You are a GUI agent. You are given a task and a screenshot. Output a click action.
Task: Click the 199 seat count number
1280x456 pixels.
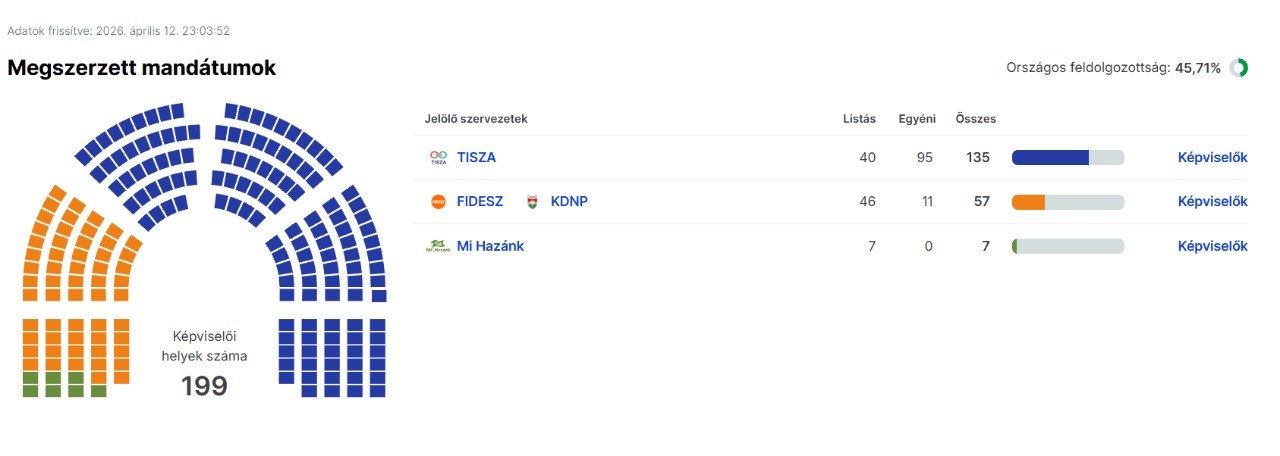point(204,386)
